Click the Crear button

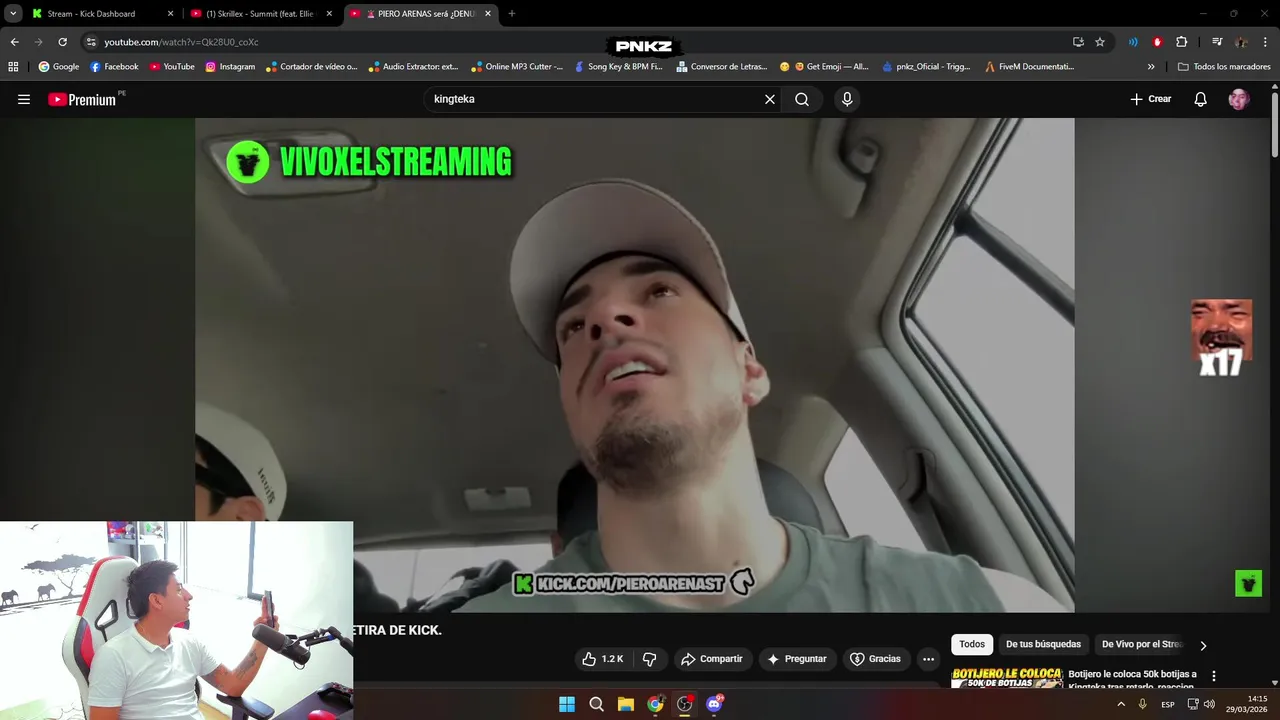click(1151, 99)
